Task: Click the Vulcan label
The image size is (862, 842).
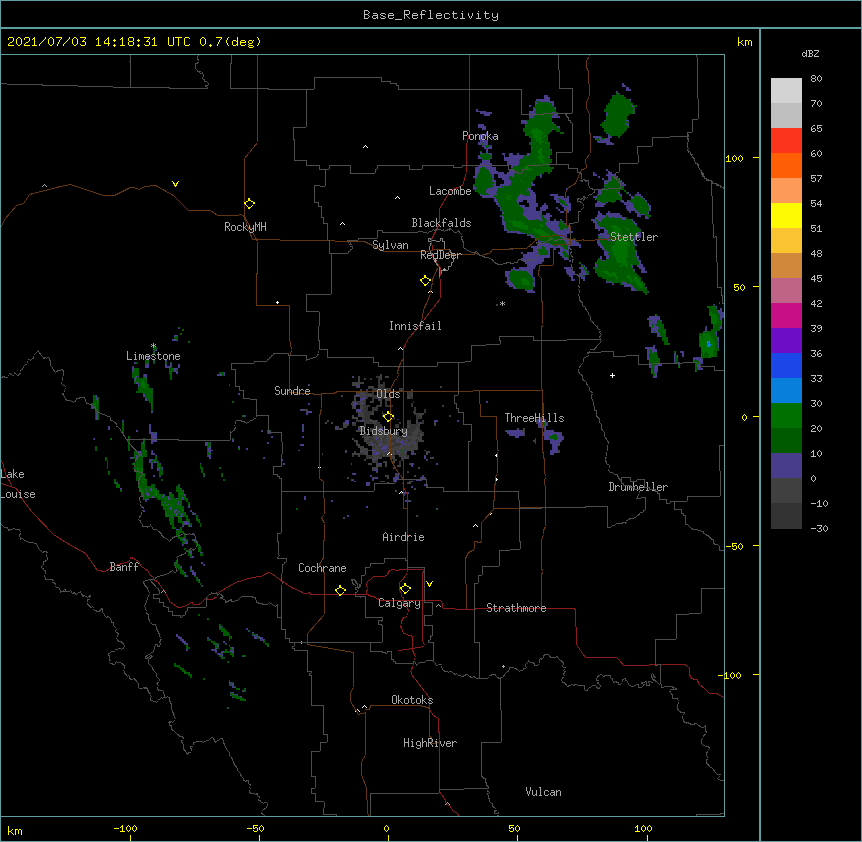Action: (543, 792)
